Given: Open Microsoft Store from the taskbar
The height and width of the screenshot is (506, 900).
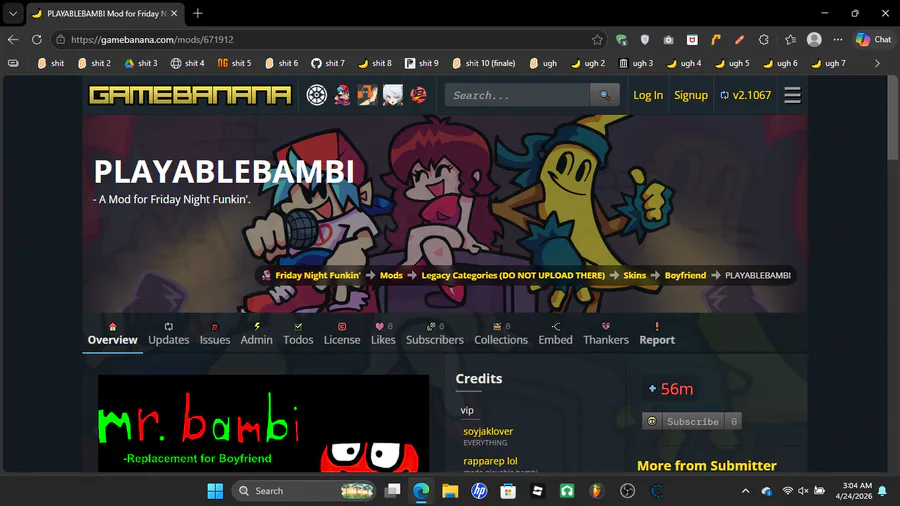Looking at the screenshot, I should [x=508, y=491].
